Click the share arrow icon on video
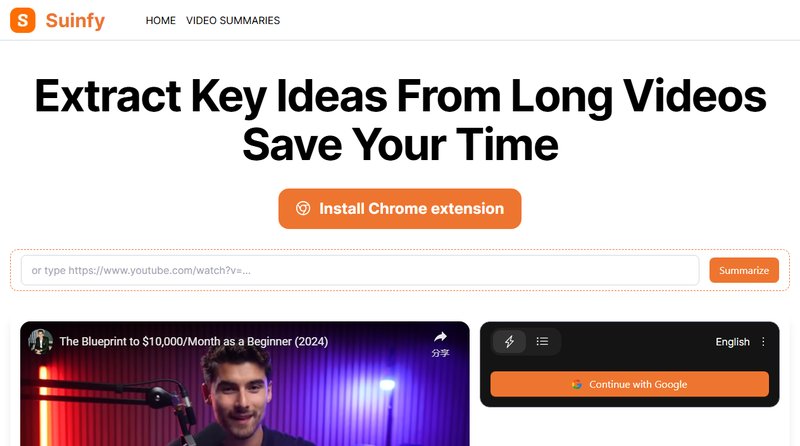The width and height of the screenshot is (800, 446). coord(440,337)
